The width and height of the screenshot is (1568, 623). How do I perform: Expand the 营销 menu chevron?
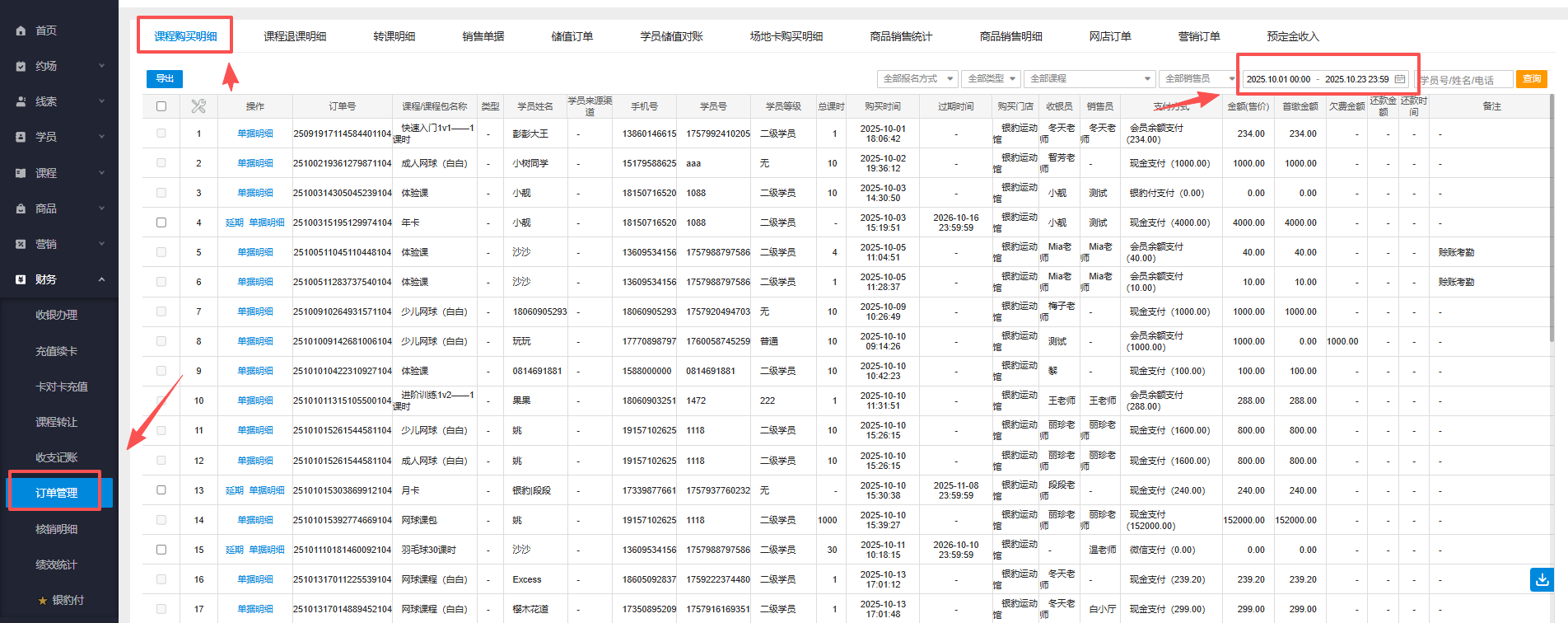click(102, 244)
